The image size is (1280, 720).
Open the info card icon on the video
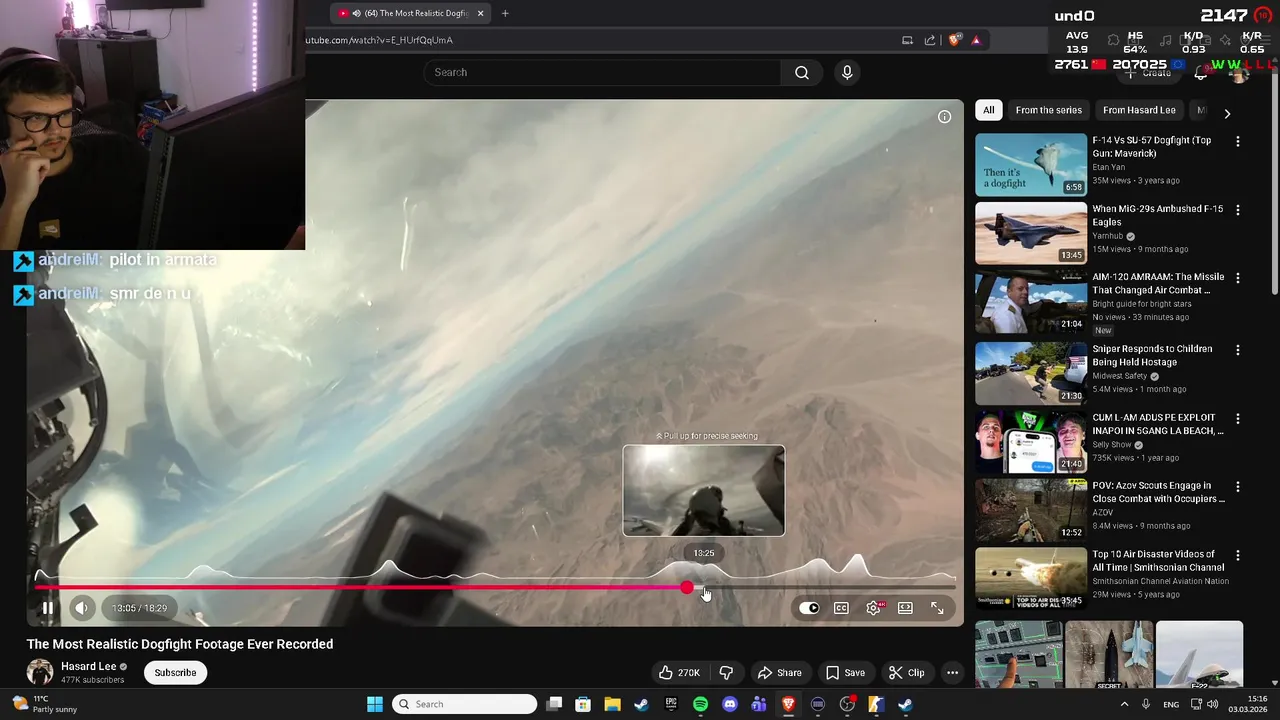point(944,117)
